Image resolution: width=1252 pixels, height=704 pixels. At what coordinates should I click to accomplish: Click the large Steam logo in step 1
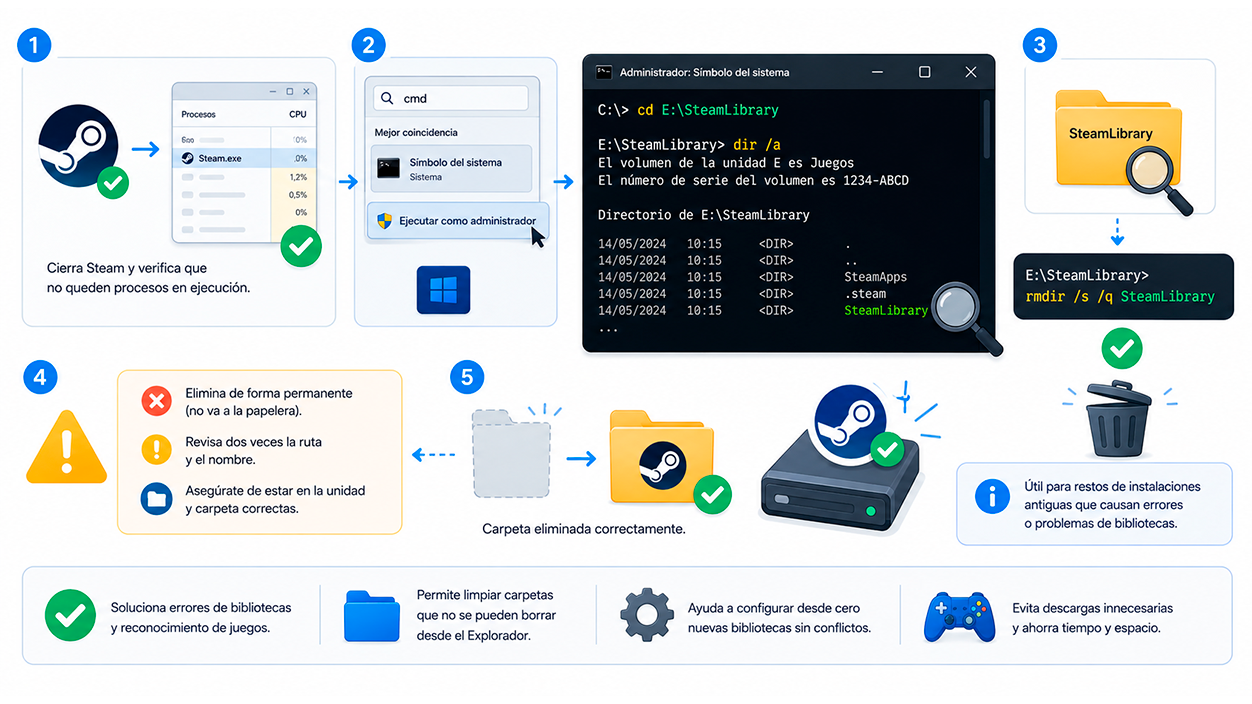78,148
